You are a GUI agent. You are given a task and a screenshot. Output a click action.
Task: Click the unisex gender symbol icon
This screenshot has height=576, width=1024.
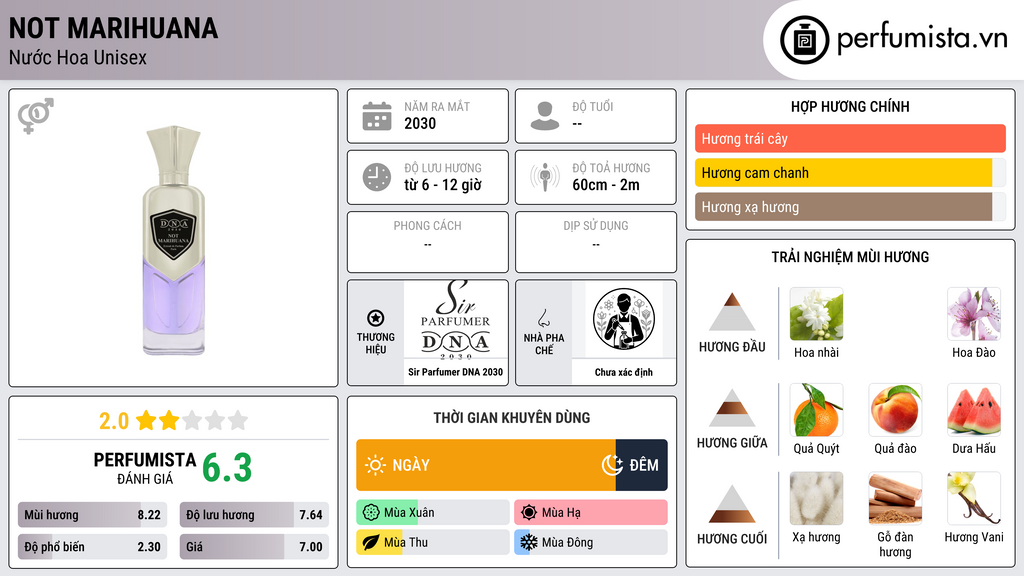[35, 116]
